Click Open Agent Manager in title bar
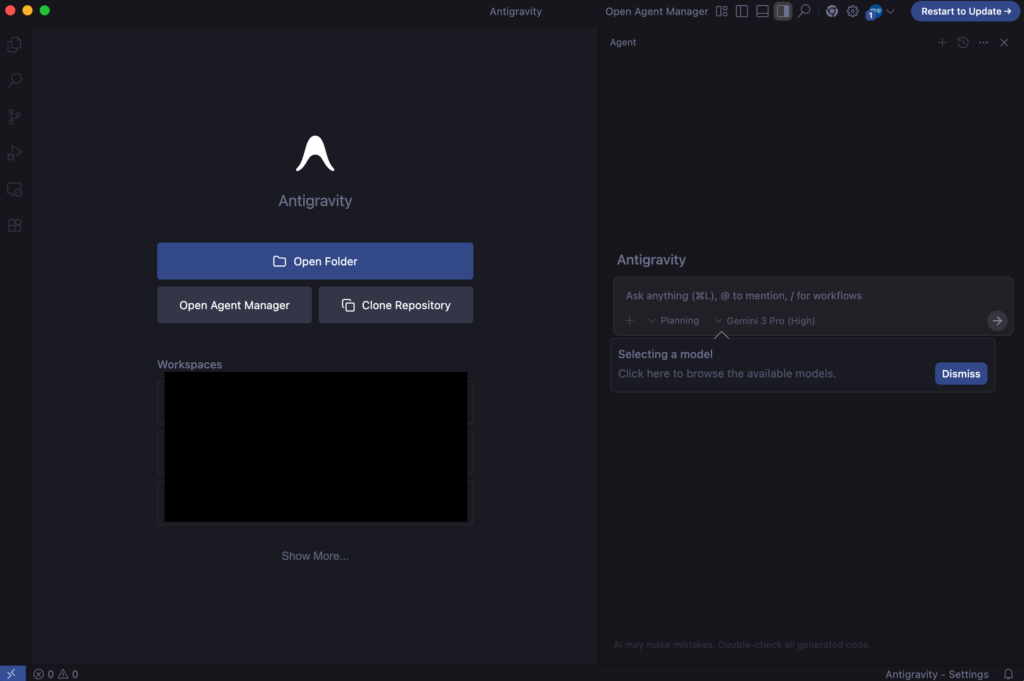 656,12
